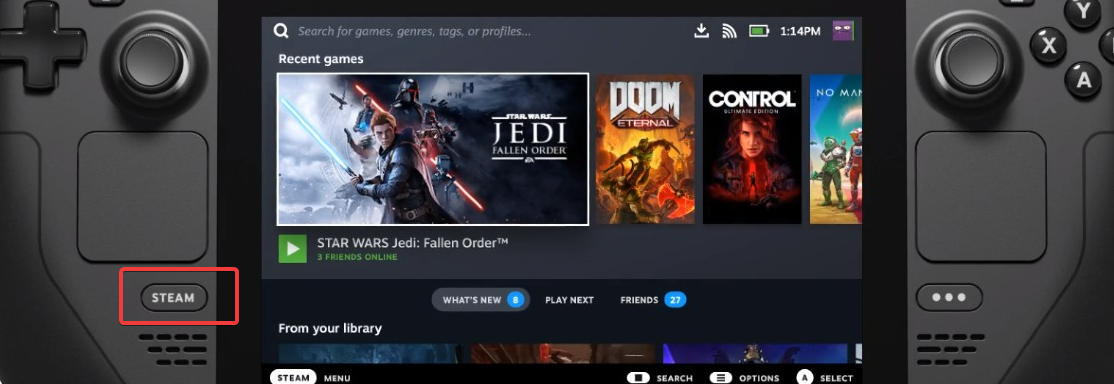Click the three-dot quick access button

click(x=949, y=298)
